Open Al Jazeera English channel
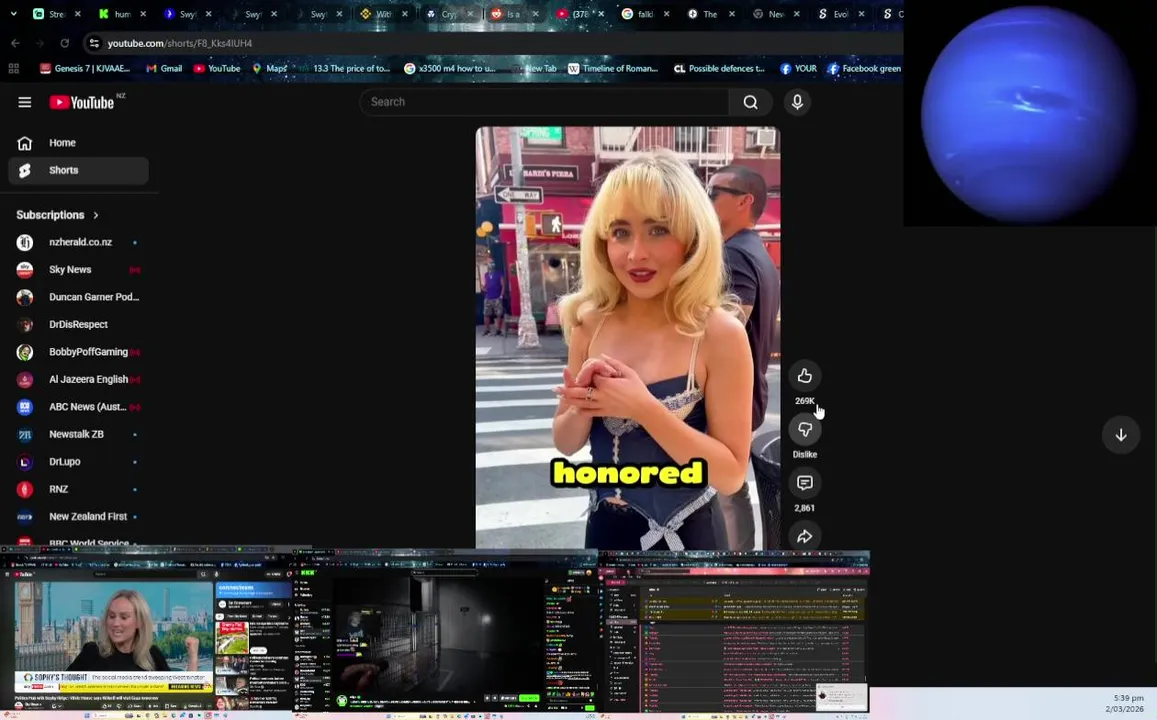Screen dimensions: 1157x720 click(x=78, y=379)
